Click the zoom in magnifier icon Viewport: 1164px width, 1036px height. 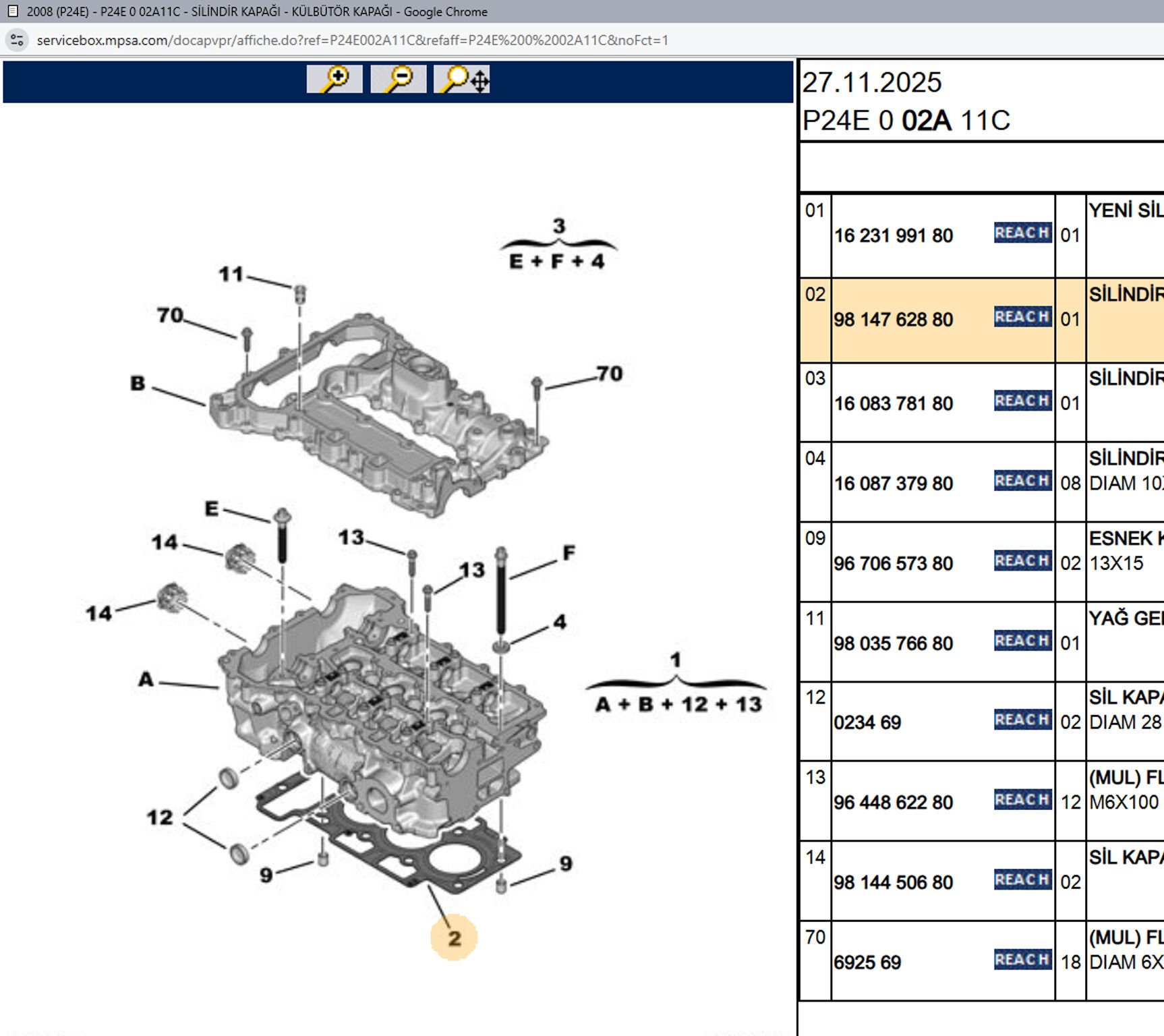(x=334, y=80)
